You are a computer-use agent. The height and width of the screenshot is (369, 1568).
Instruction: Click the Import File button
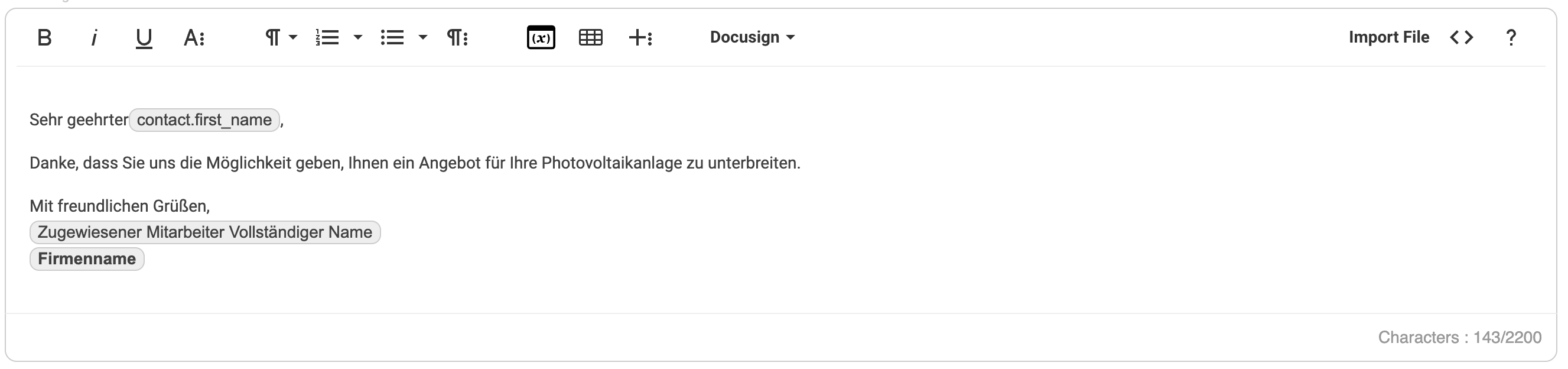1389,37
